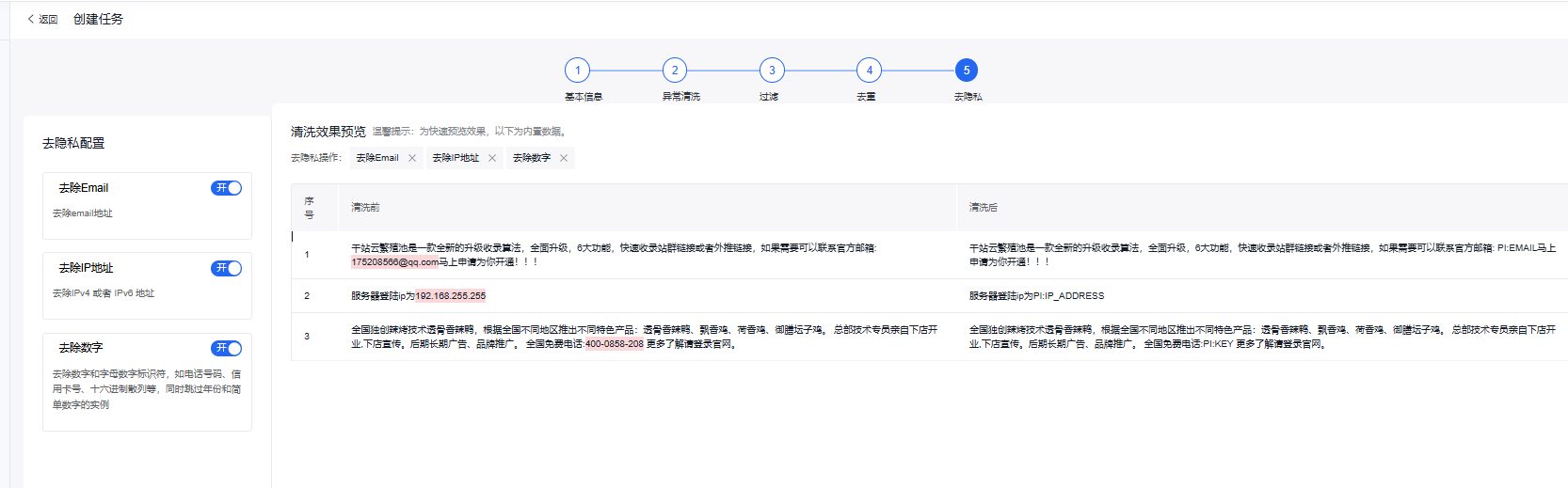The height and width of the screenshot is (488, 1568).
Task: Click description 去除email地址
Action: coord(82,213)
